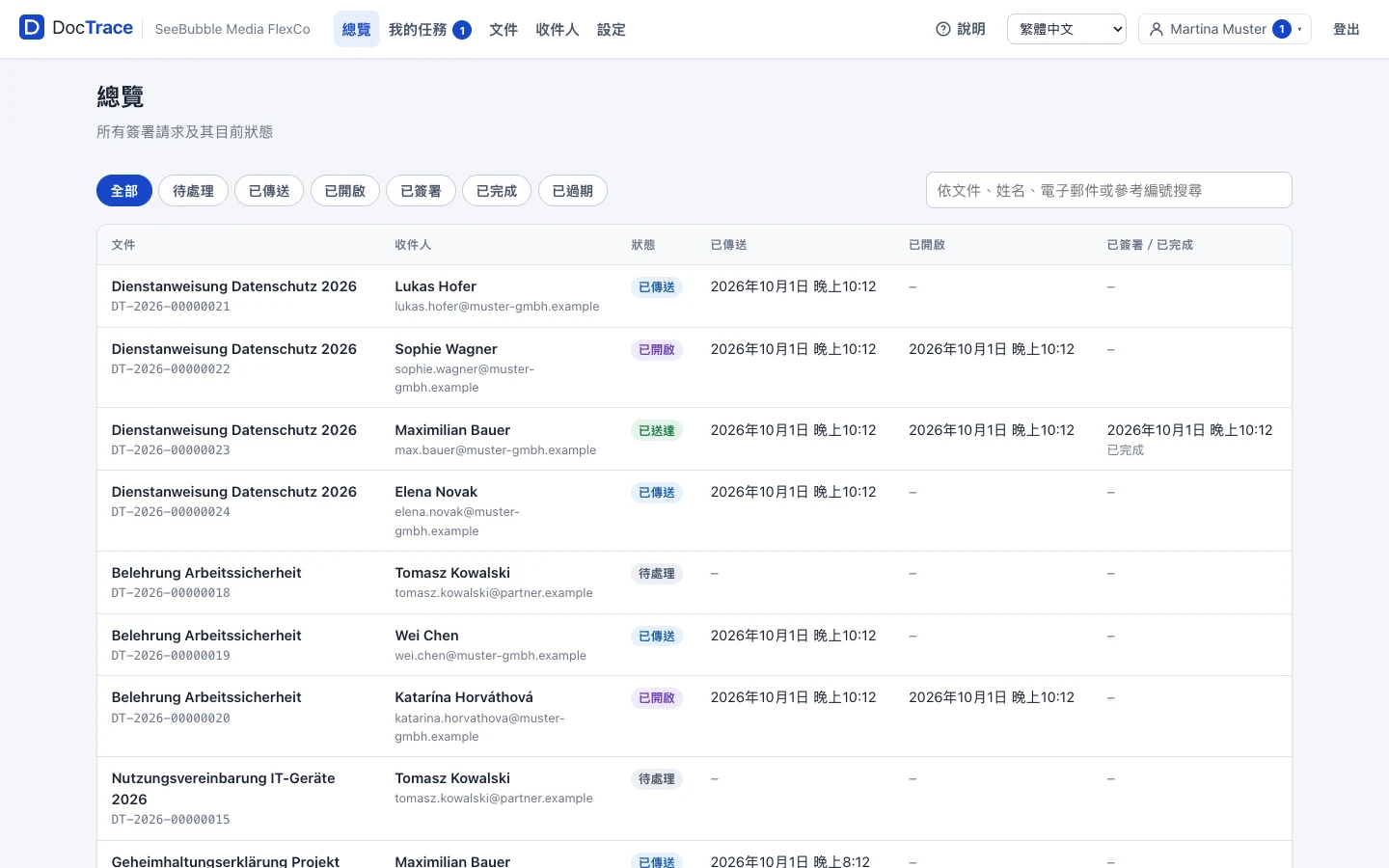Choose the 已完成 filter pill
Viewport: 1389px width, 868px height.
click(497, 191)
